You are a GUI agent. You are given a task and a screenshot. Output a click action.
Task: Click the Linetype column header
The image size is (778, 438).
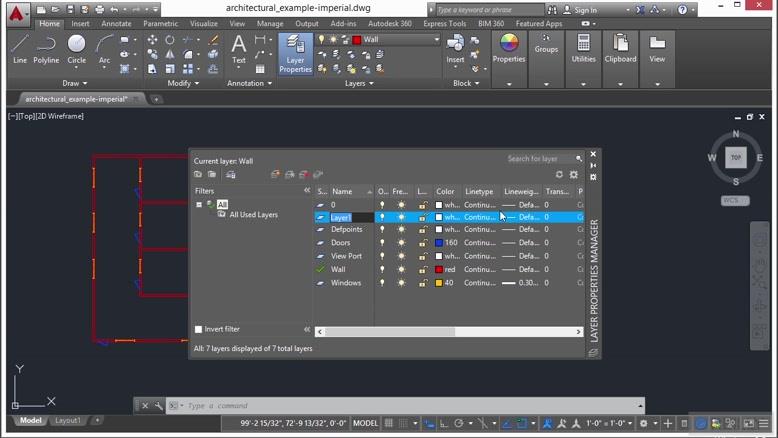479,191
